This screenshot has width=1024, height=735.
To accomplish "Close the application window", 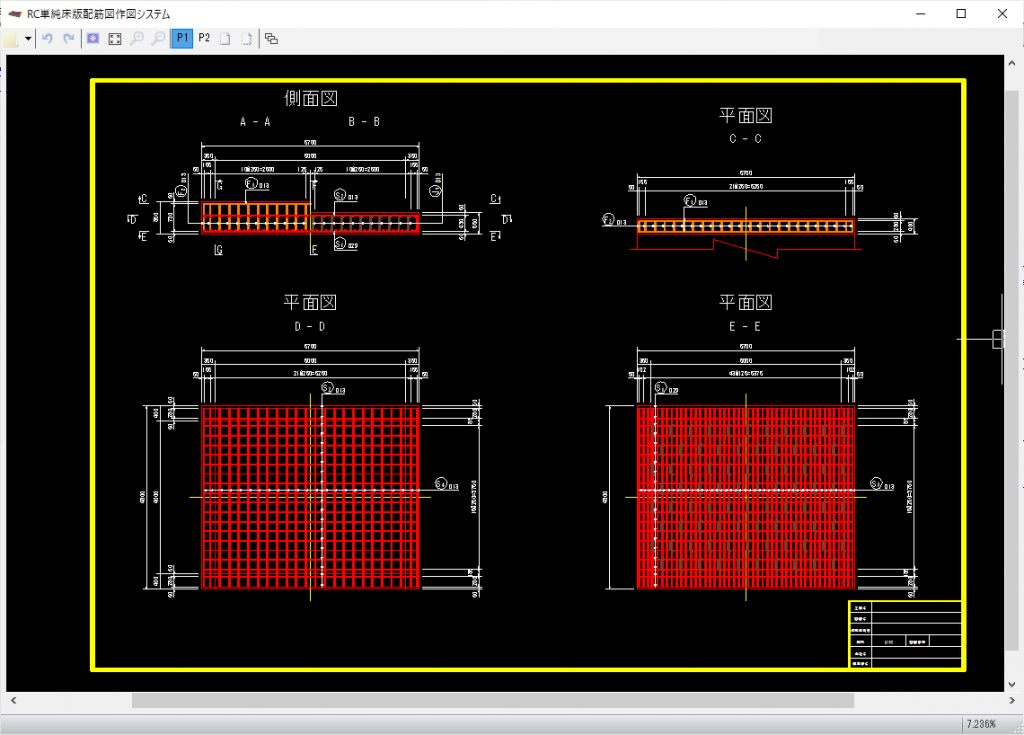I will tap(1002, 14).
